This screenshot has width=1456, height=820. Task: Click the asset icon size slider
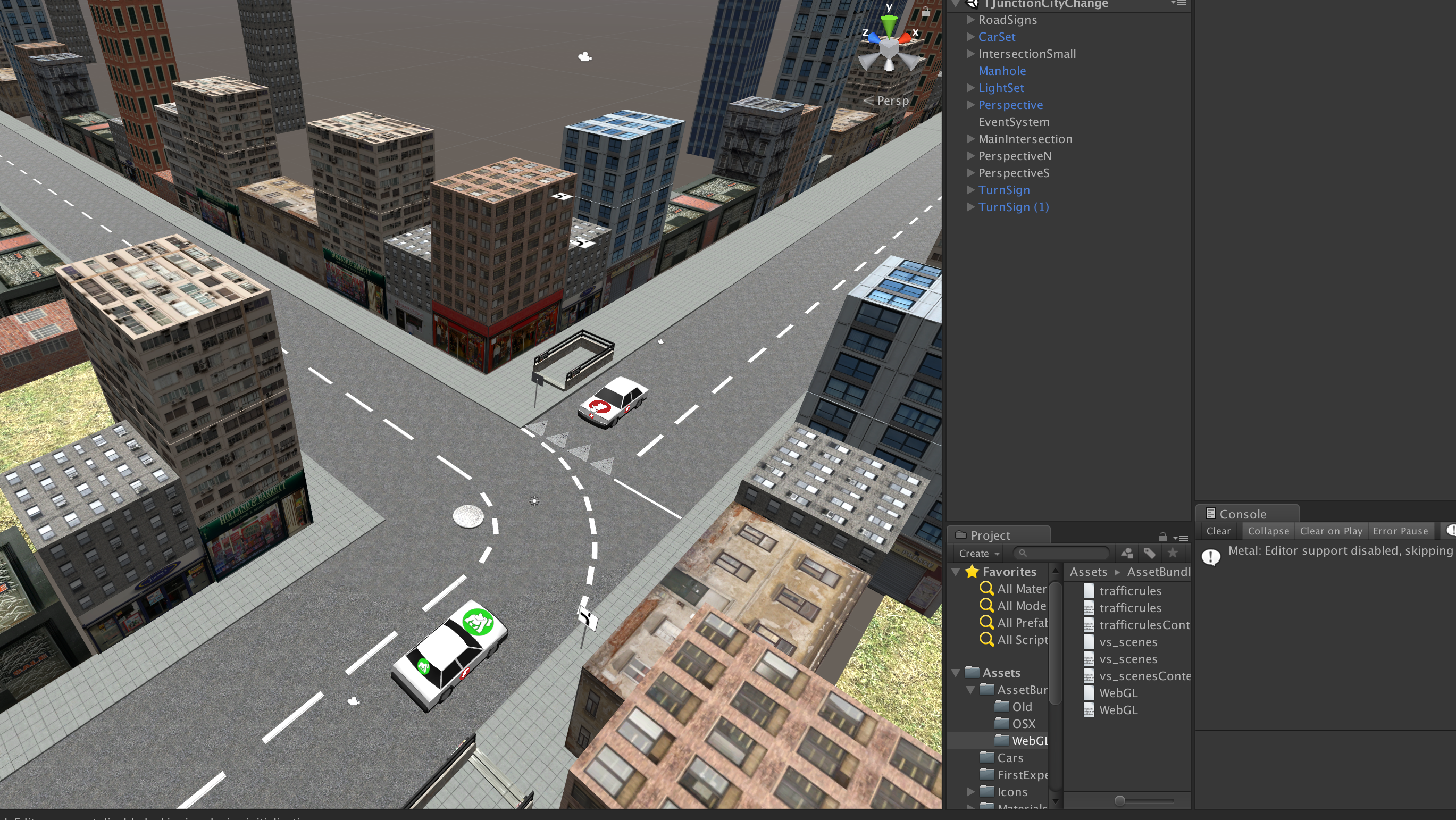[x=1119, y=801]
